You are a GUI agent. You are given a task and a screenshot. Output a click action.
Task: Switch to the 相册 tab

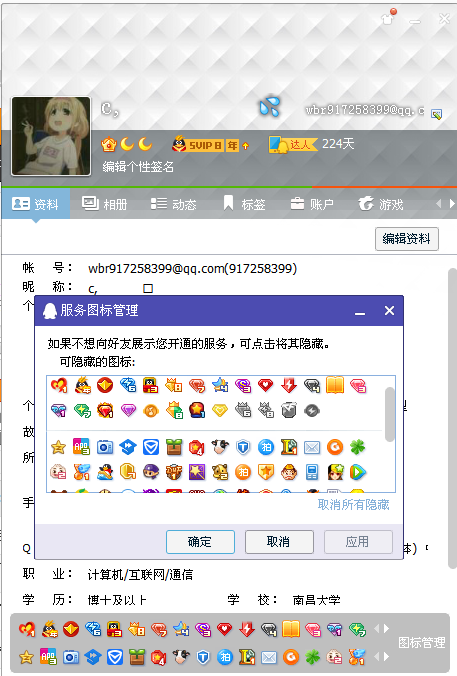tap(105, 203)
